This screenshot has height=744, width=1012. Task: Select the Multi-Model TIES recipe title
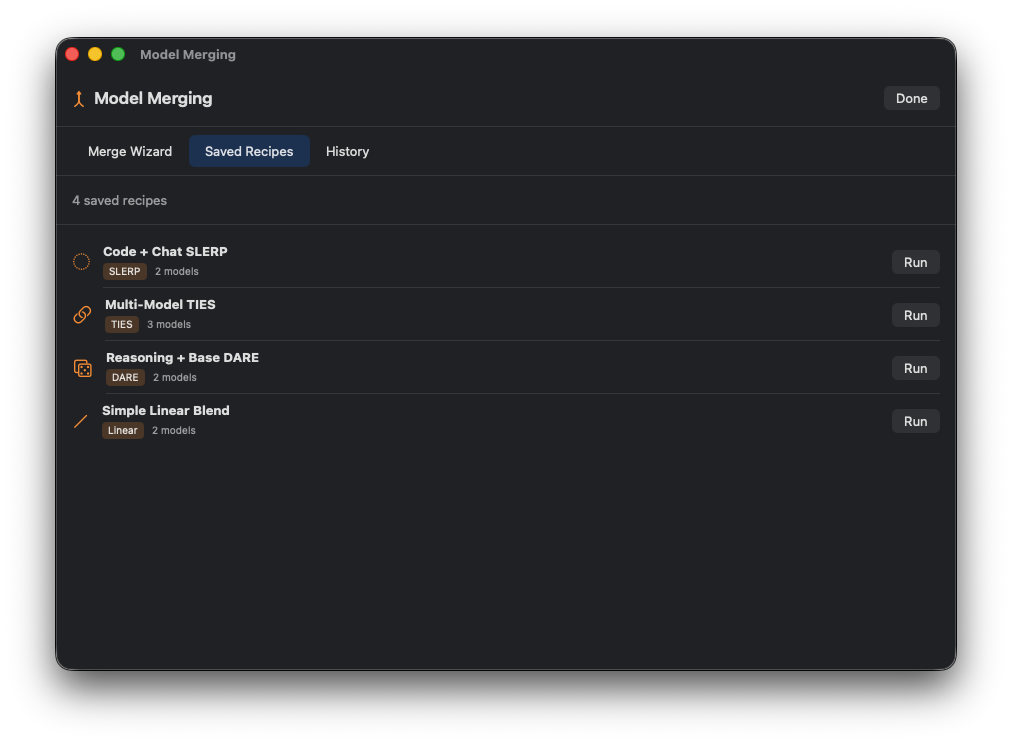pos(160,305)
